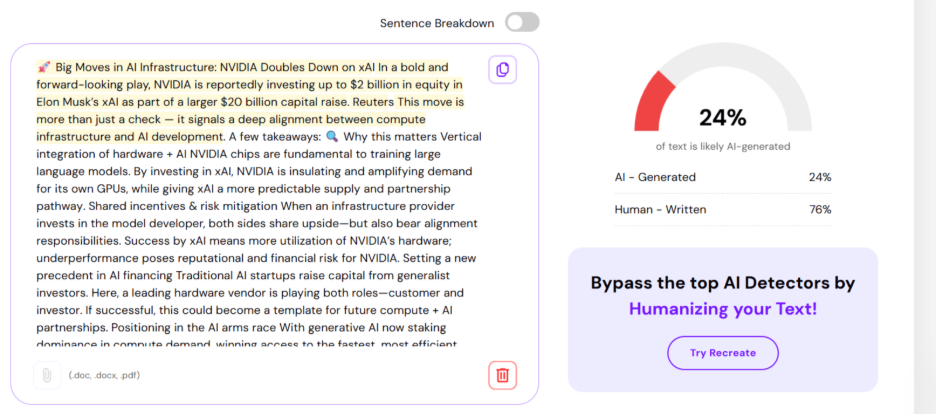Viewport: 936px width, 414px height.
Task: Click "of text is likely AI-generated" caption
Action: [722, 146]
